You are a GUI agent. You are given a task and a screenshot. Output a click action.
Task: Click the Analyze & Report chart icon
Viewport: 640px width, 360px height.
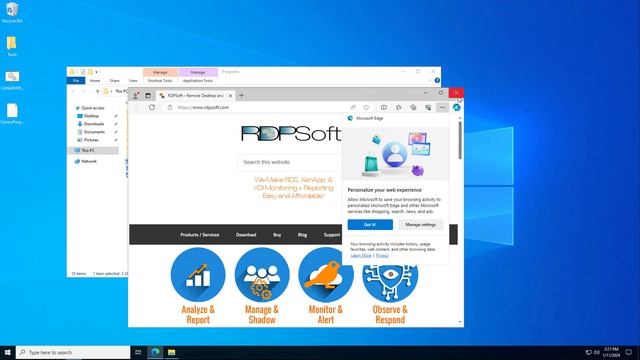[x=198, y=274]
